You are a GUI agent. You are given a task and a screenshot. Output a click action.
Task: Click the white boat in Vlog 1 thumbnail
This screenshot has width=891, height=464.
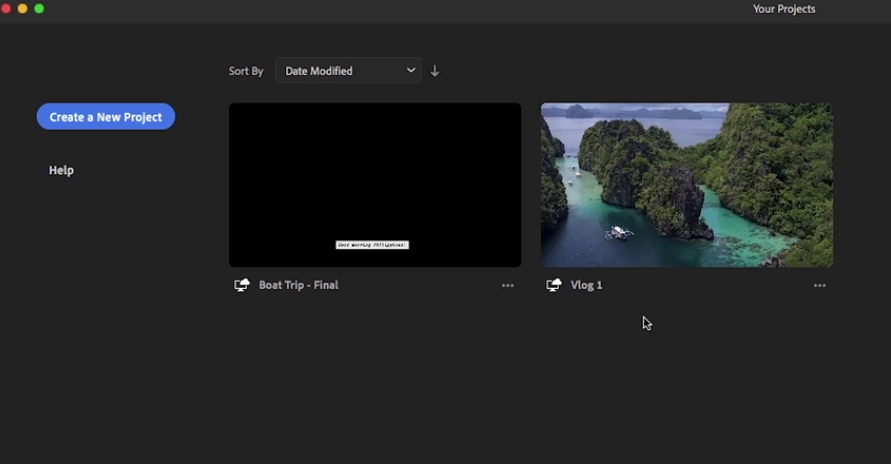[x=619, y=232]
